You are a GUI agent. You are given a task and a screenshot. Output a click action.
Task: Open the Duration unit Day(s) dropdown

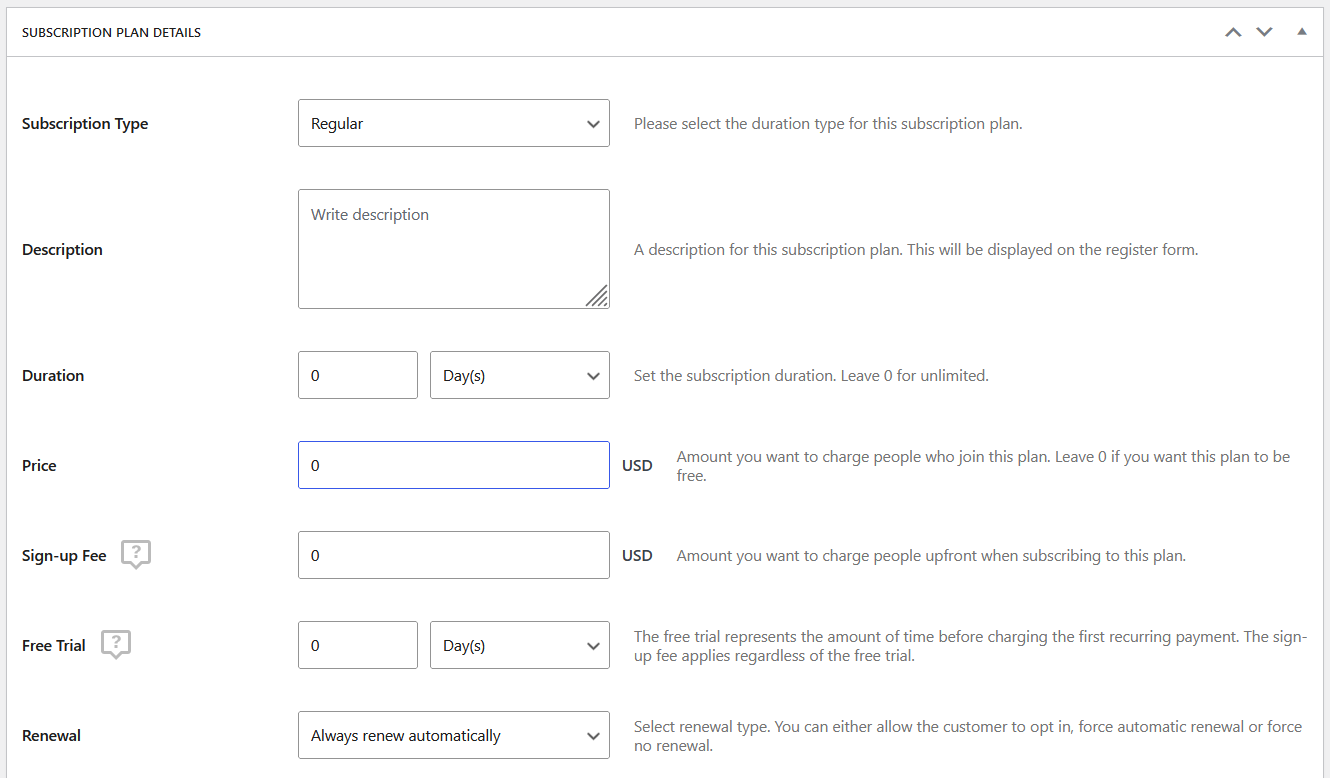519,375
